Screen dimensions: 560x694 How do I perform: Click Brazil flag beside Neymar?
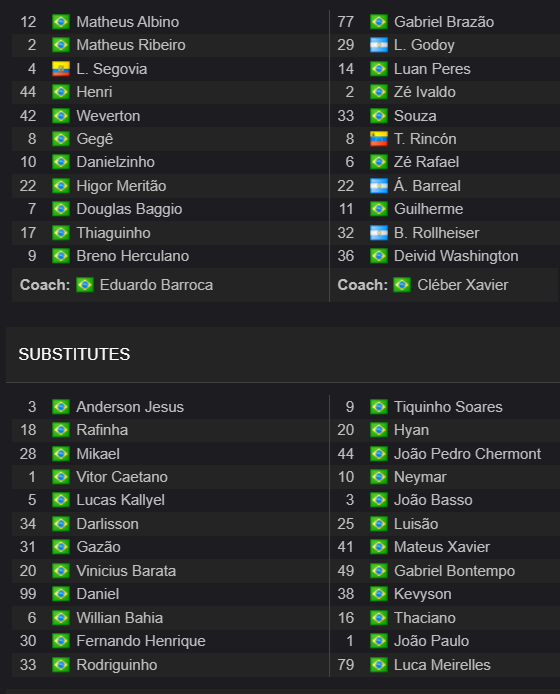378,477
